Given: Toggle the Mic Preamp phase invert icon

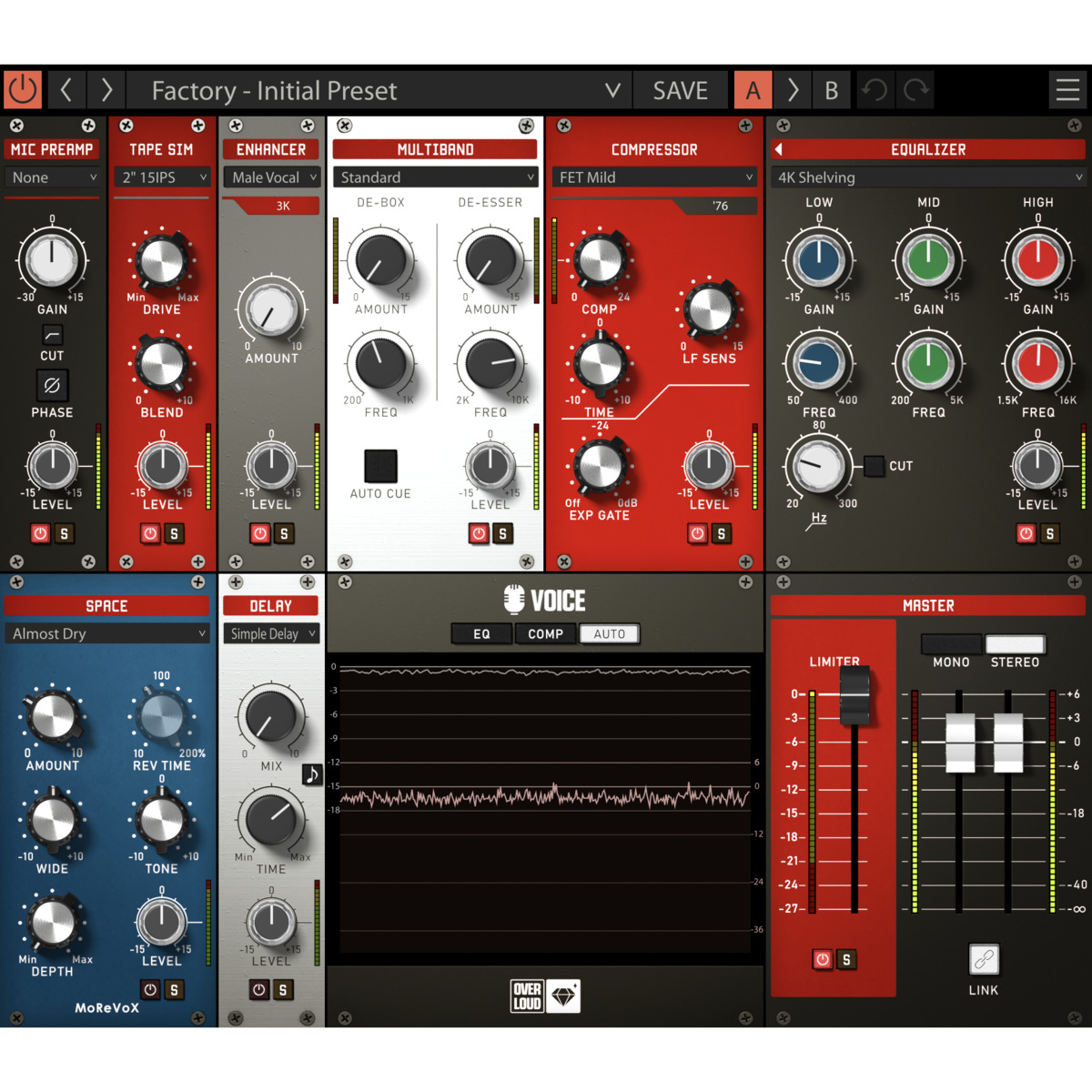Looking at the screenshot, I should click(x=52, y=386).
